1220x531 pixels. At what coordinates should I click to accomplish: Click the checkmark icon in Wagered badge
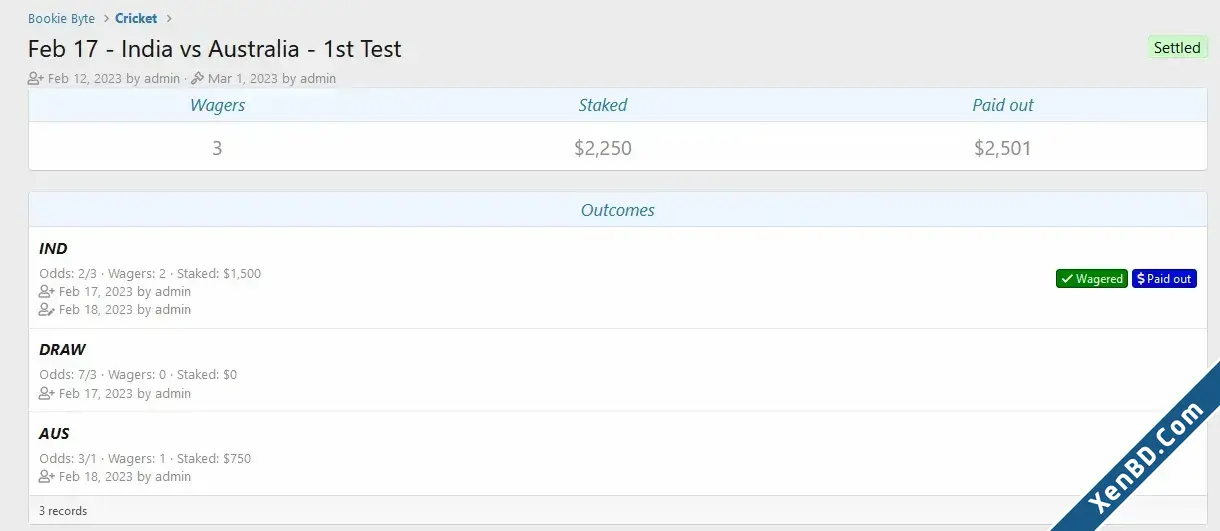[x=1067, y=279]
